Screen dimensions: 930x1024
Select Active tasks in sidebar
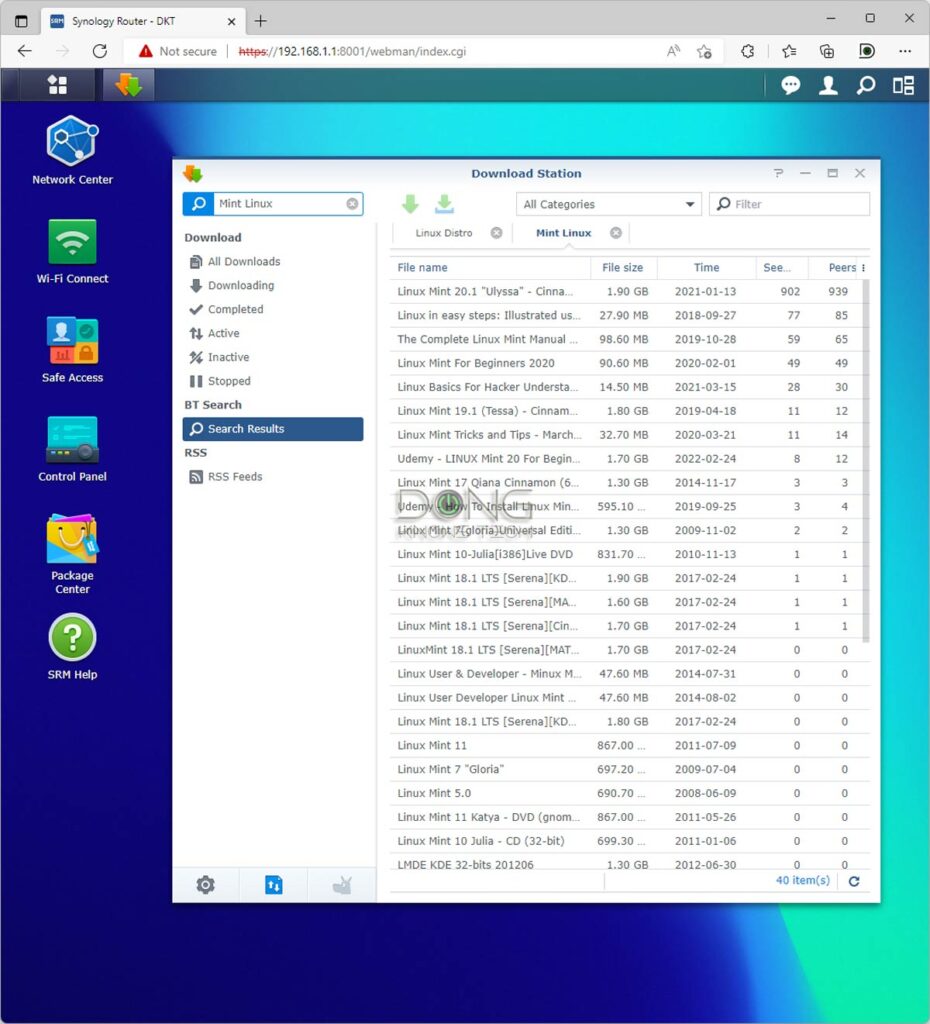click(x=223, y=333)
